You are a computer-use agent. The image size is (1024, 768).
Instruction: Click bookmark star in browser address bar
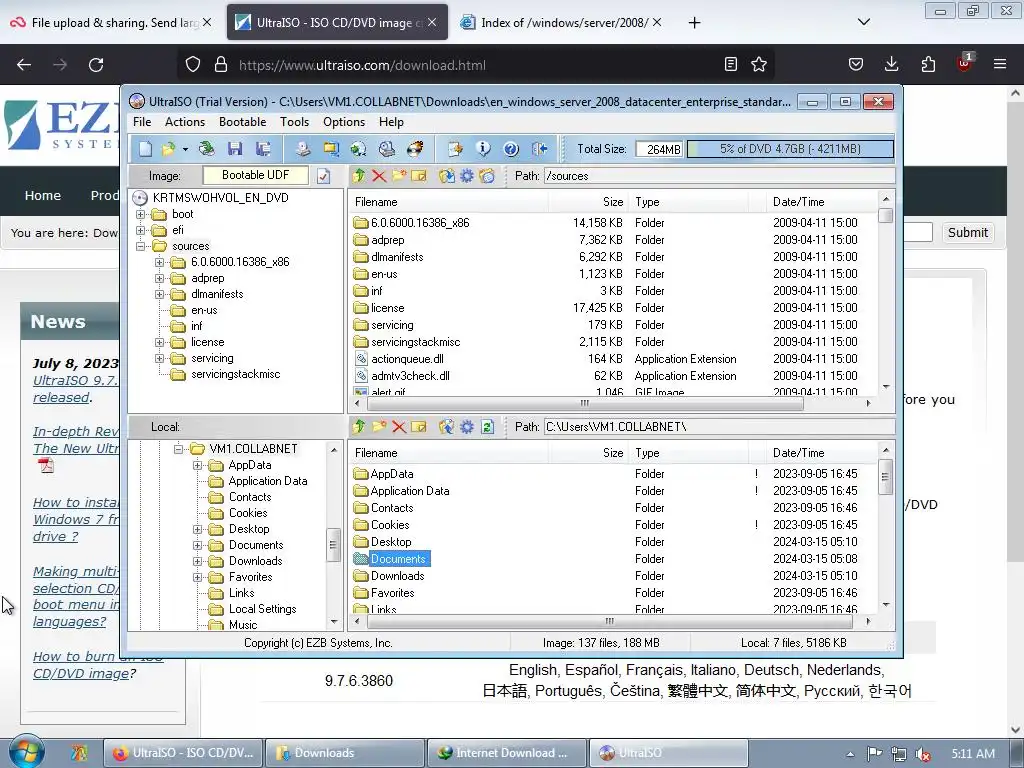tap(758, 64)
